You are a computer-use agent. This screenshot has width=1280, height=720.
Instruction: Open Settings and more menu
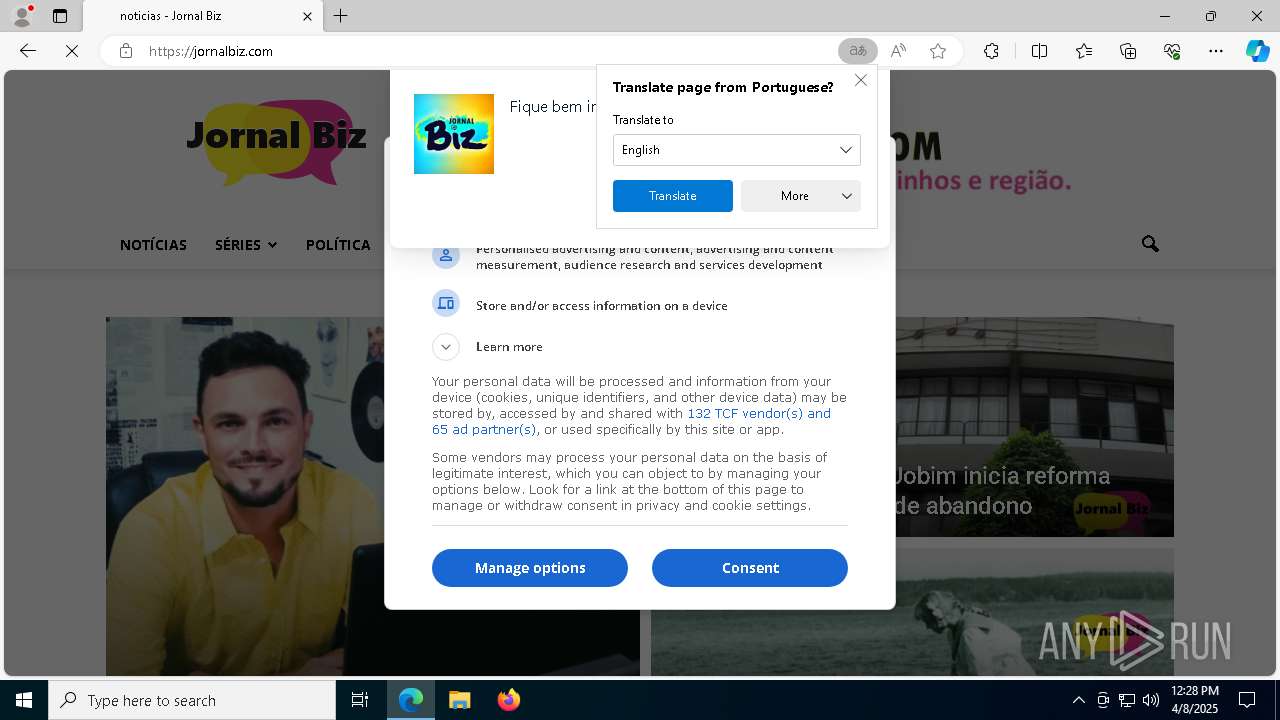(x=1216, y=51)
